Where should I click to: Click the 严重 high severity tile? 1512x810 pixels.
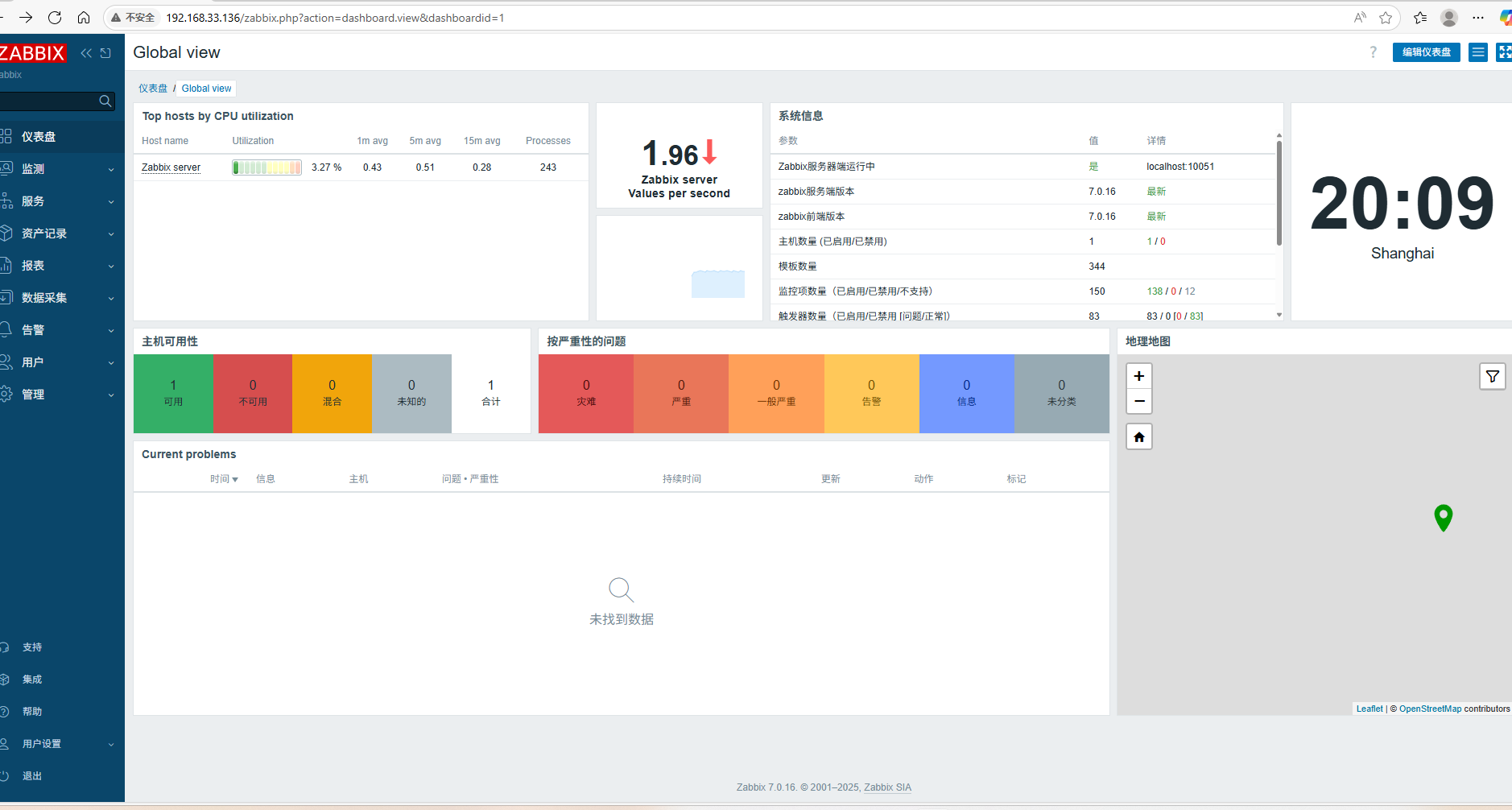click(681, 394)
